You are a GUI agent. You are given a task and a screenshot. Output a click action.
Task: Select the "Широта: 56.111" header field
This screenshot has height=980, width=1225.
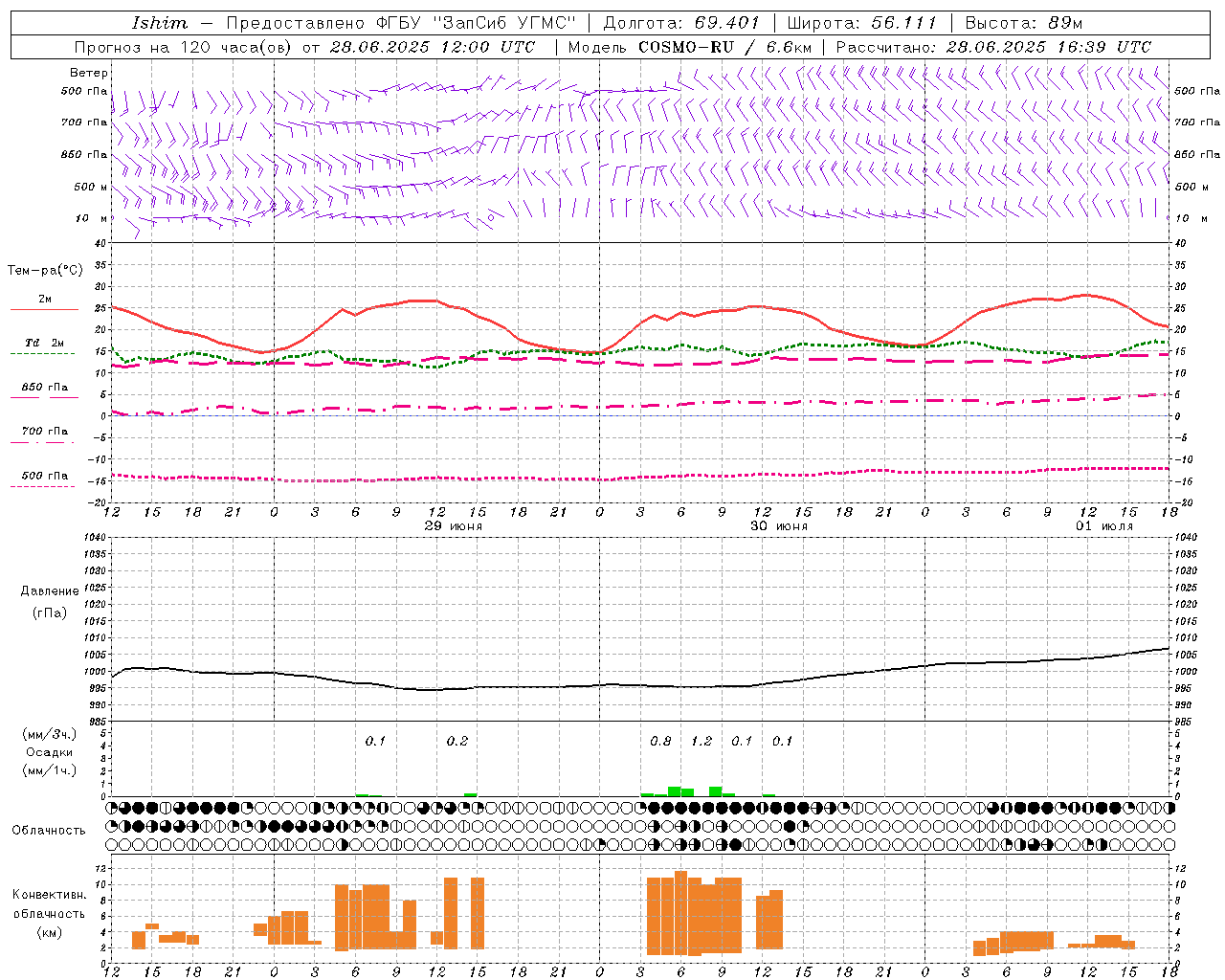point(861,23)
